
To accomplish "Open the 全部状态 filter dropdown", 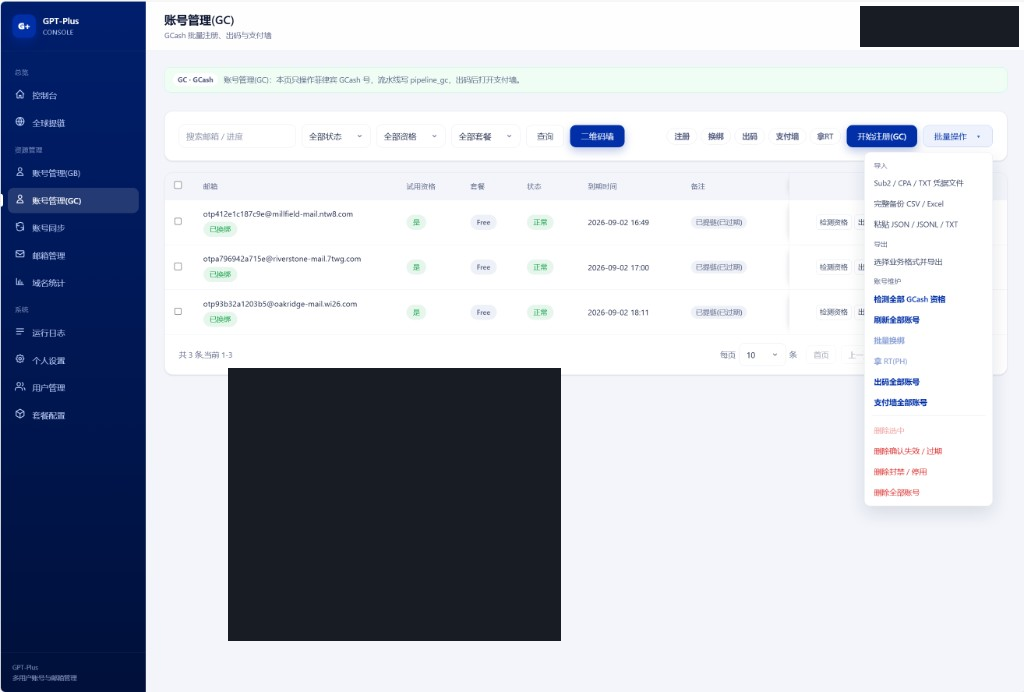I will (336, 136).
